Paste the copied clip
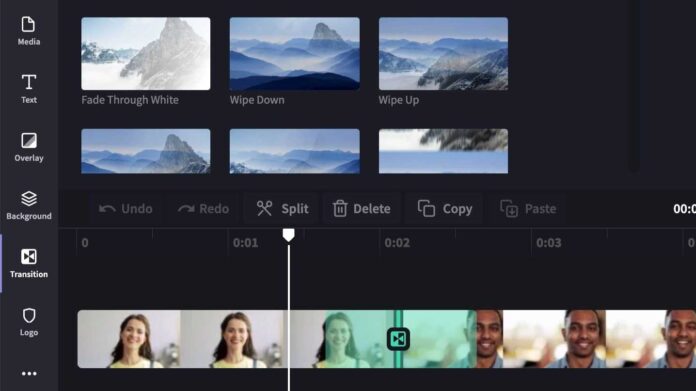The image size is (696, 391). [528, 209]
